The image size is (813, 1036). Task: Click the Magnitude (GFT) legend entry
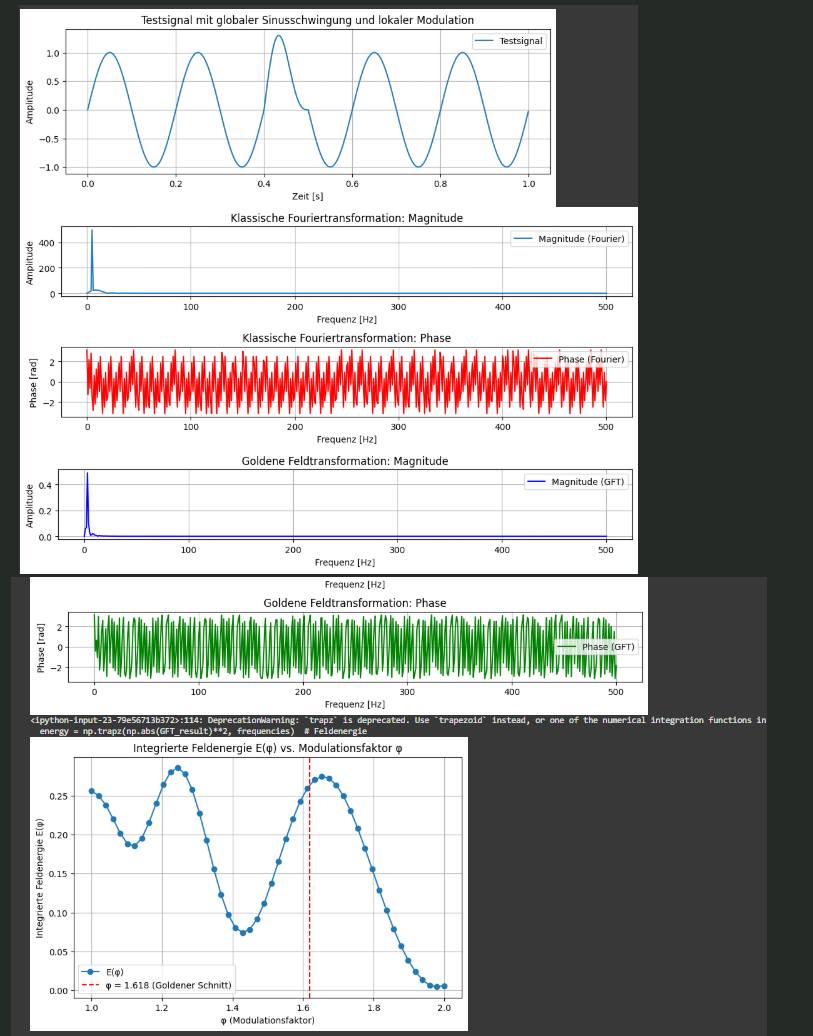coord(575,482)
